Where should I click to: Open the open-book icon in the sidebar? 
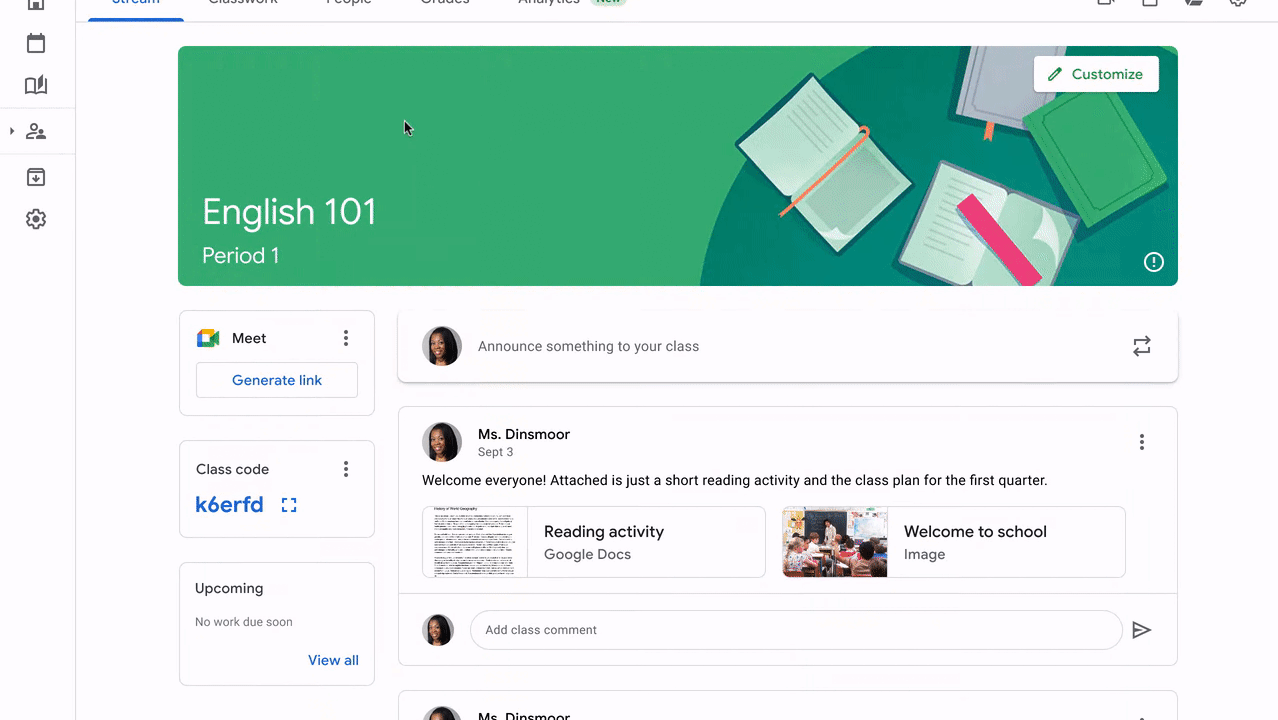pyautogui.click(x=36, y=85)
